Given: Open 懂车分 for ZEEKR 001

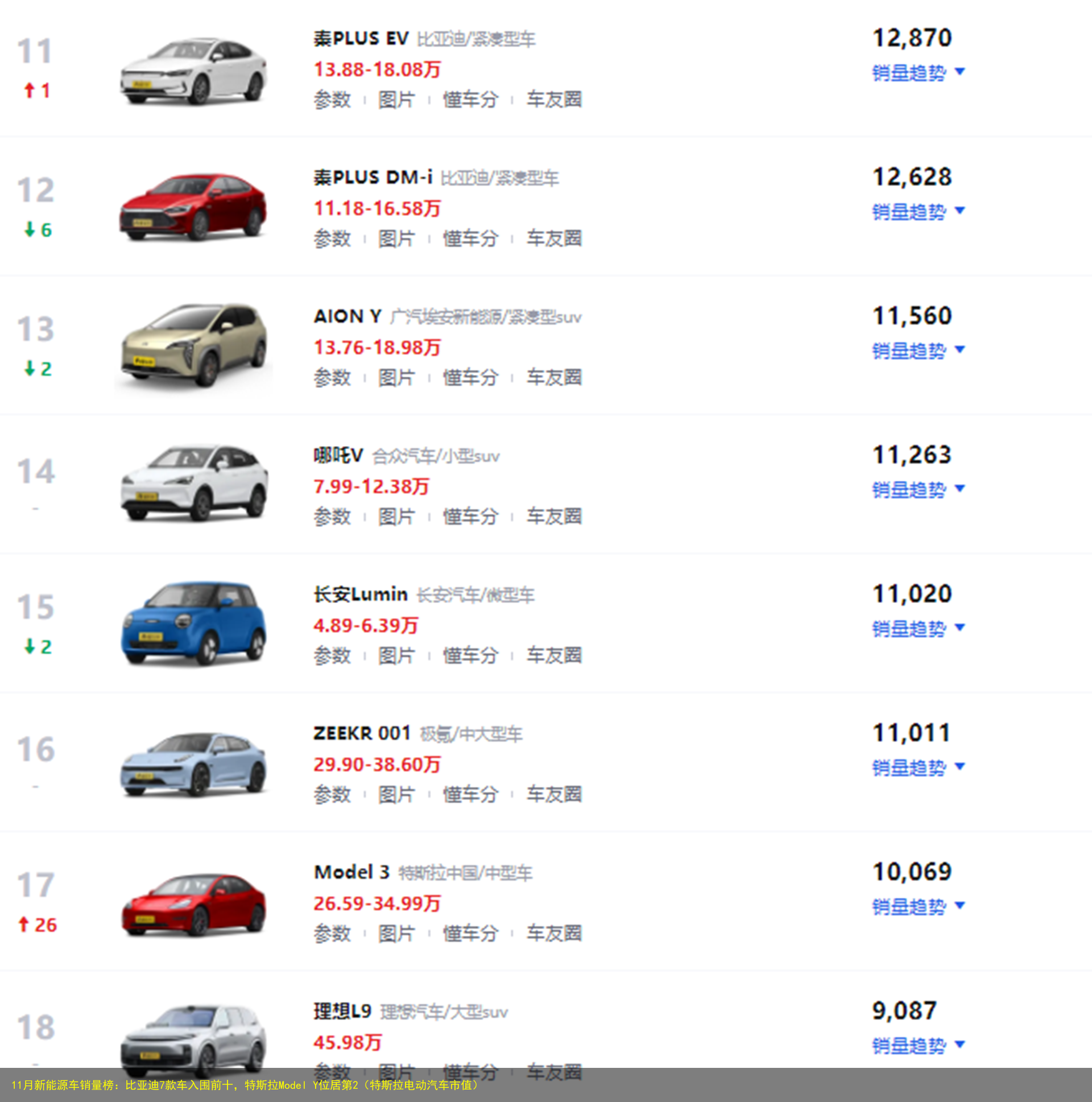Looking at the screenshot, I should tap(471, 795).
